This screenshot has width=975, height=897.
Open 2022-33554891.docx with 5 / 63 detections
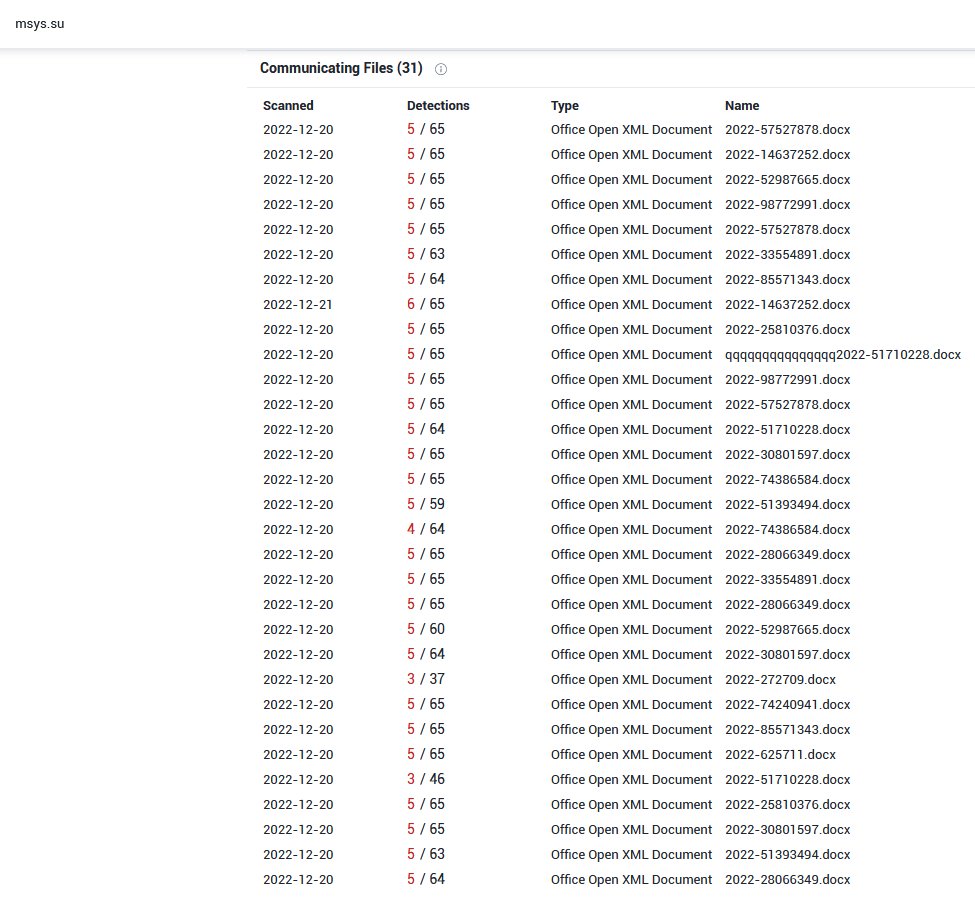coord(787,255)
